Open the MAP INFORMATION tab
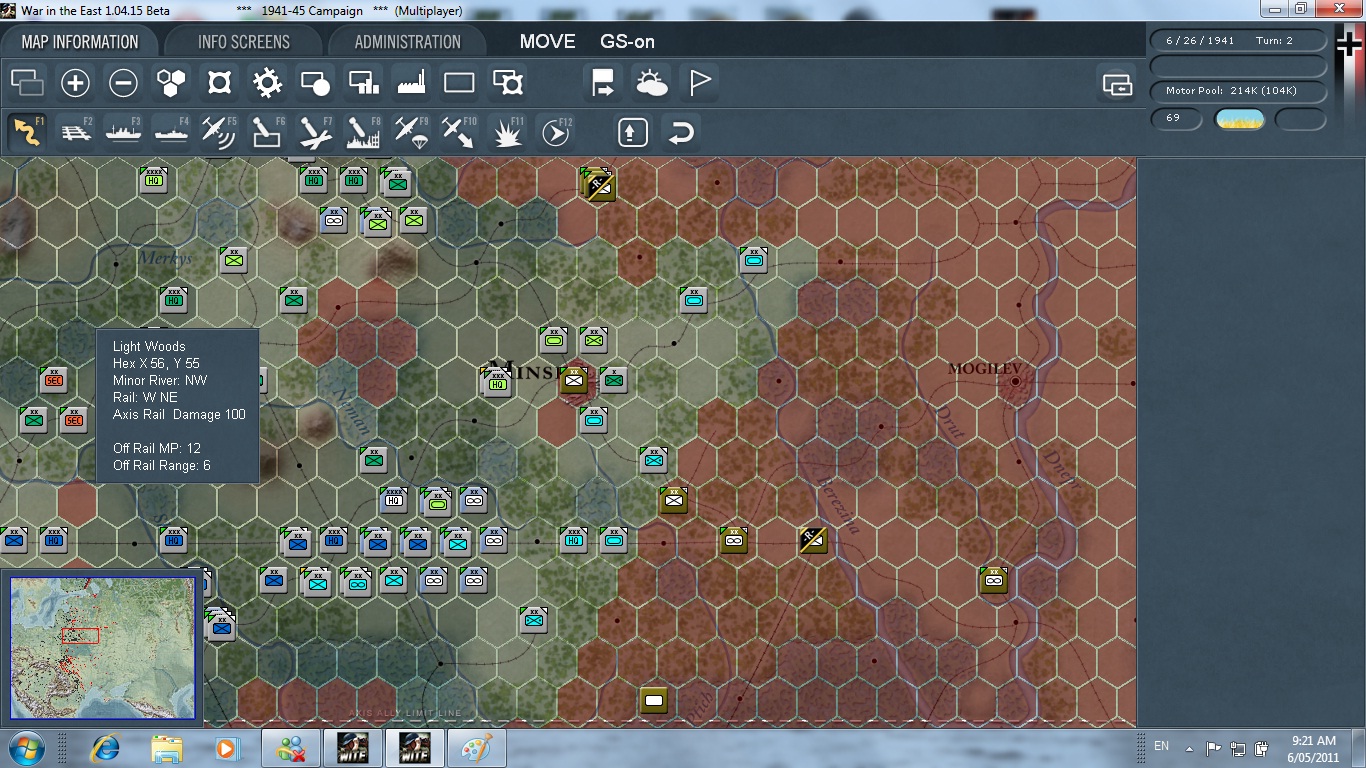Screen dimensions: 1366x768 80,42
